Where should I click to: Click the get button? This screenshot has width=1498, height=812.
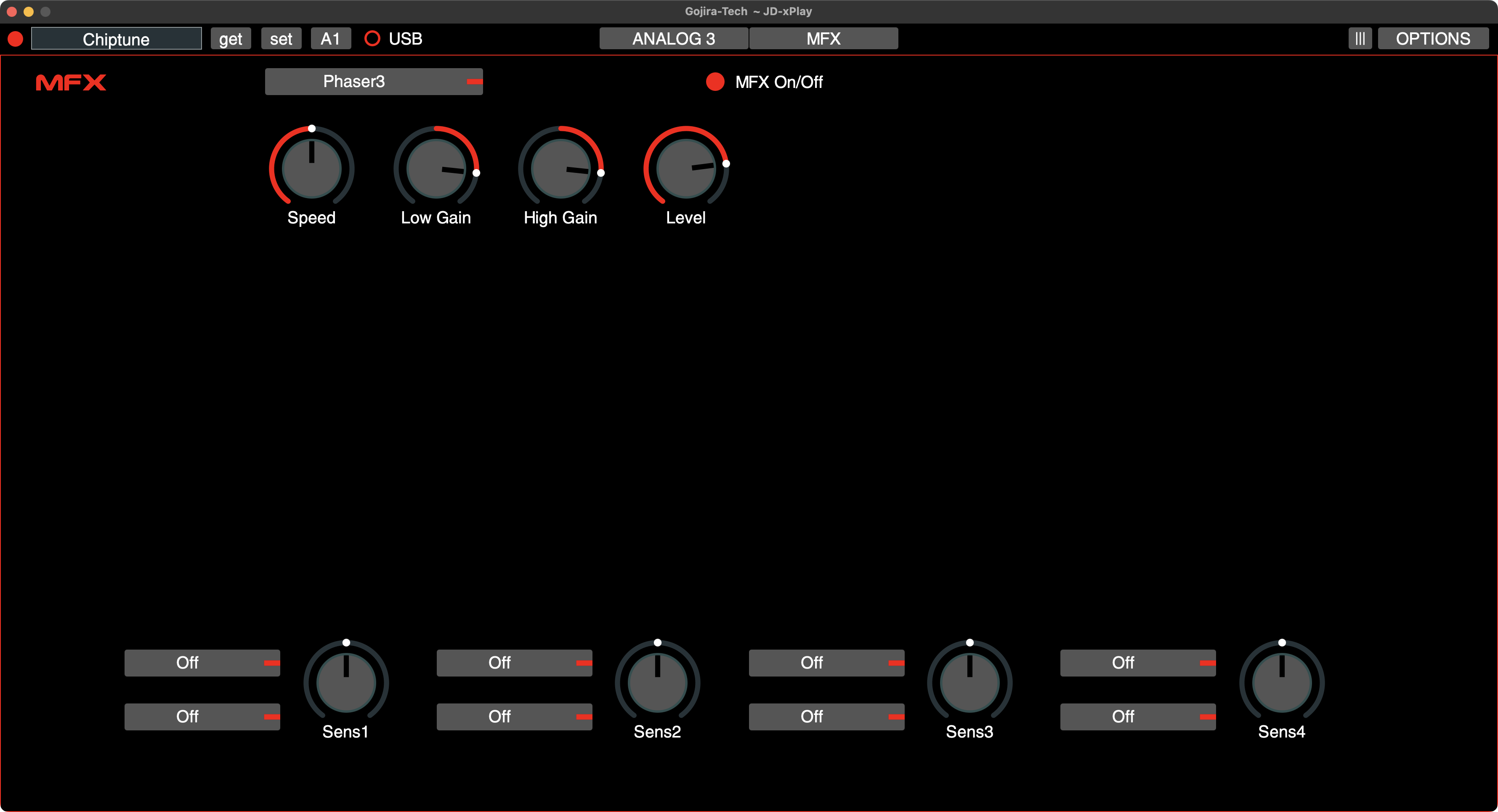(x=231, y=39)
